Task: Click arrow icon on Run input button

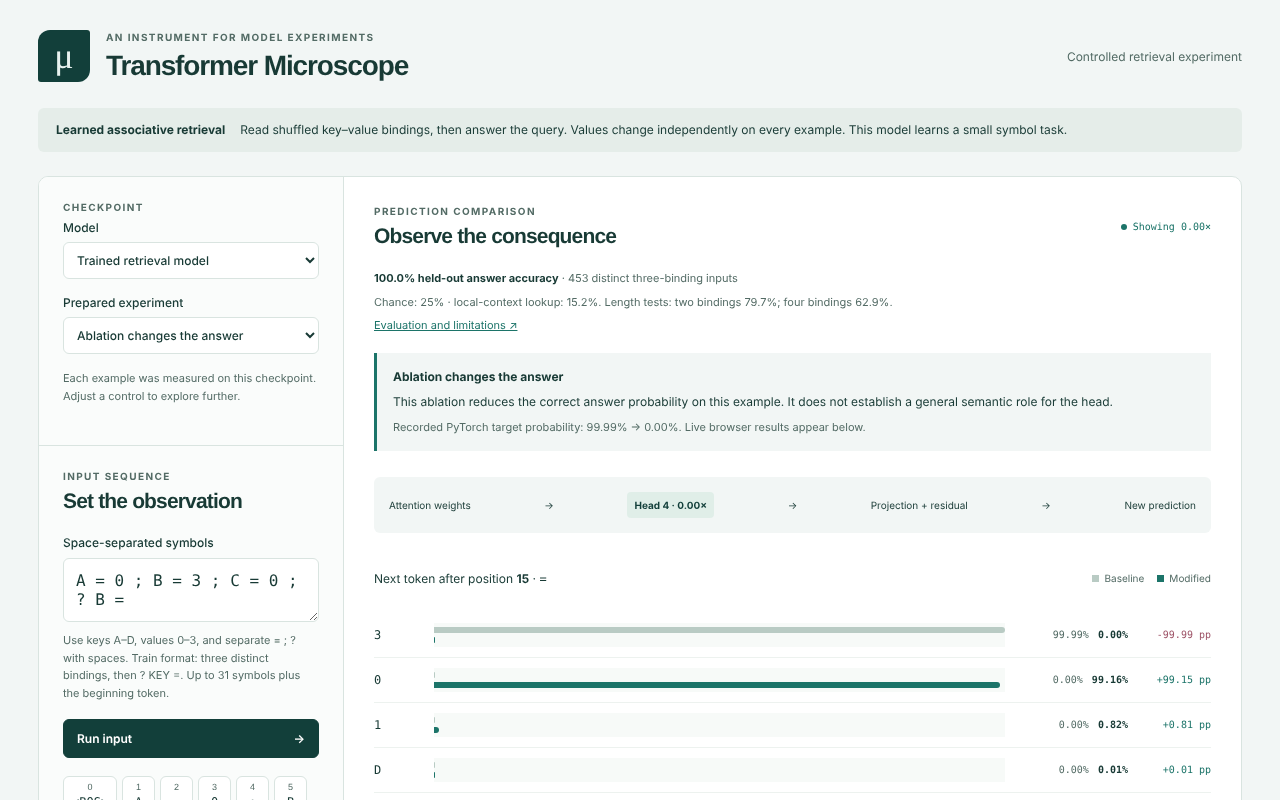Action: [x=299, y=739]
